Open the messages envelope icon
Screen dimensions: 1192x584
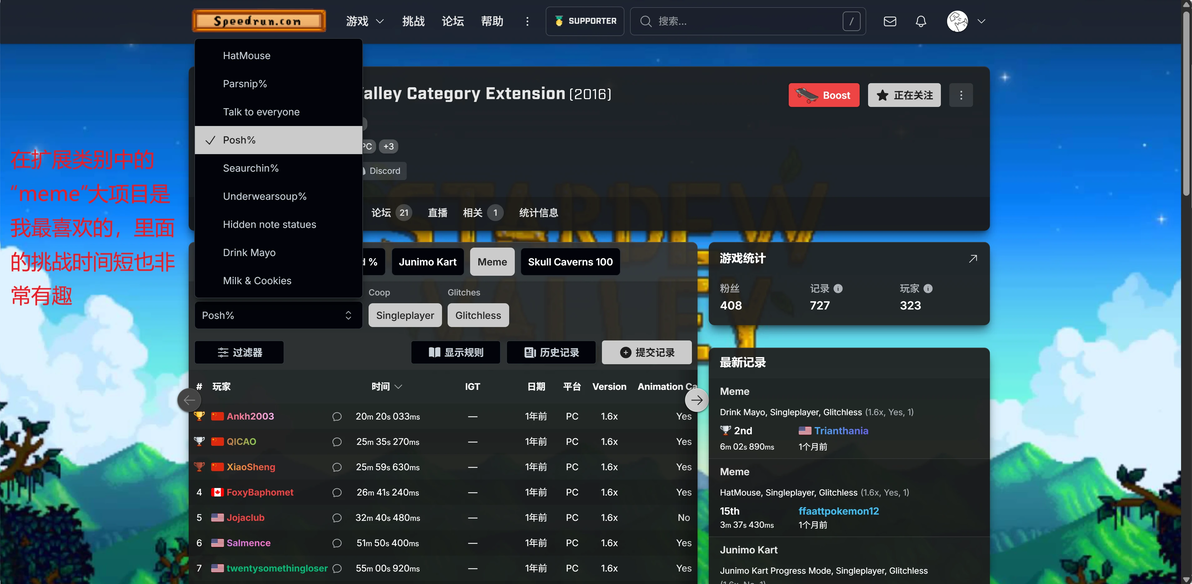click(889, 21)
